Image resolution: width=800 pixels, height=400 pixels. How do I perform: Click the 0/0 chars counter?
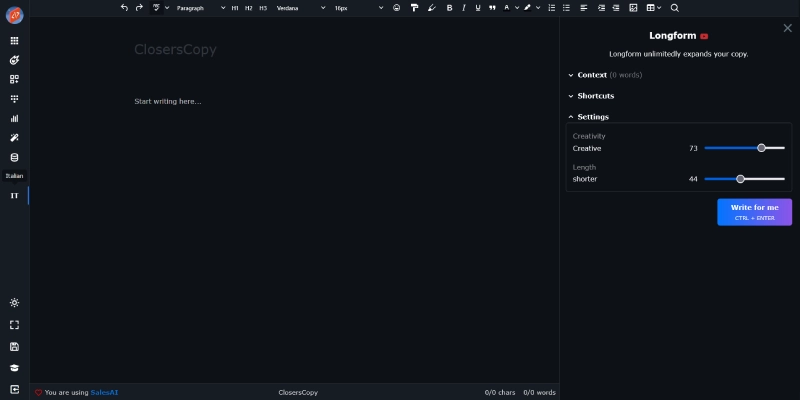[x=500, y=392]
